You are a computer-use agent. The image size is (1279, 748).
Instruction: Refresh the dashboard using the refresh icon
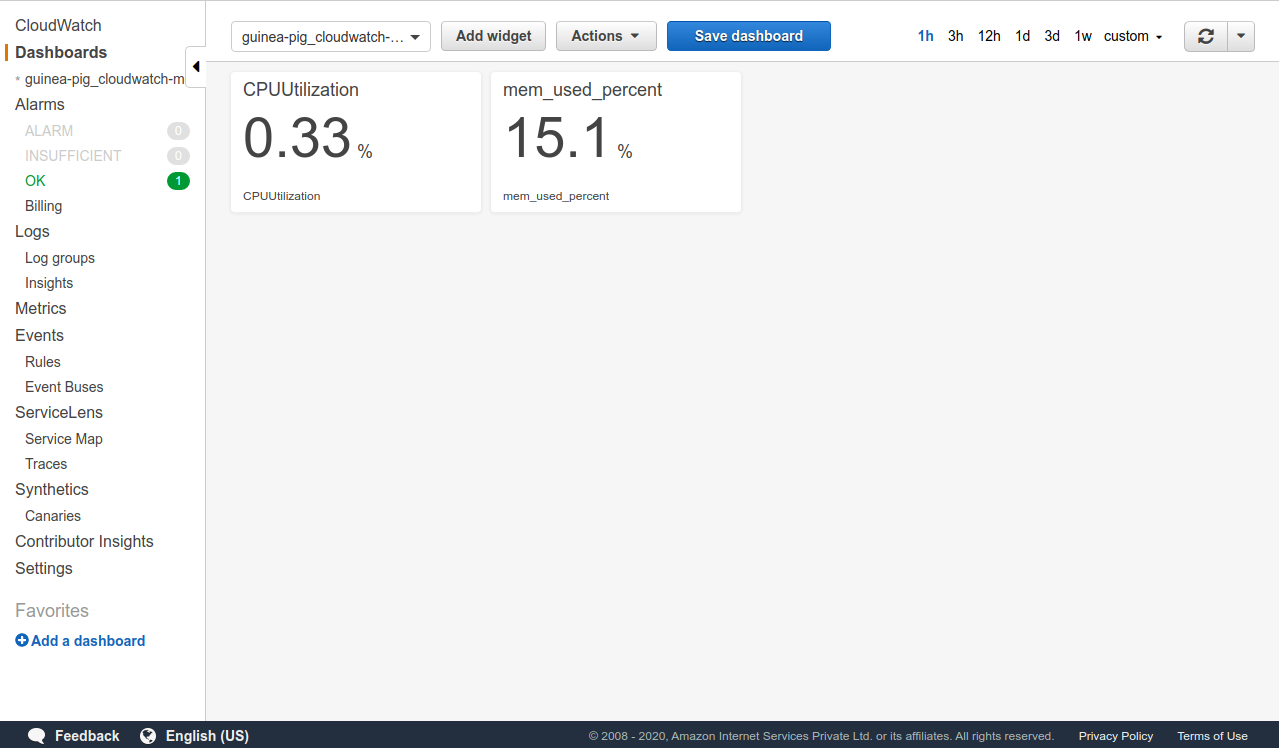[1206, 36]
